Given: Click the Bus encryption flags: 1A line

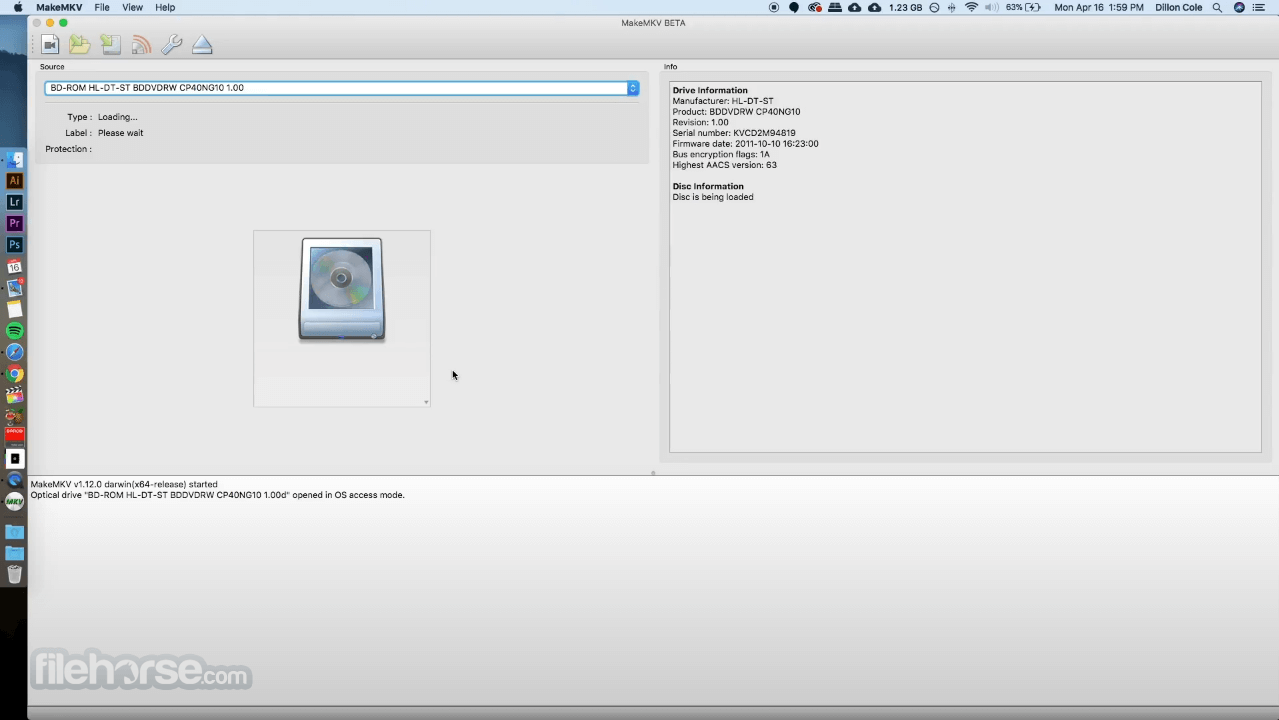Looking at the screenshot, I should point(721,155).
